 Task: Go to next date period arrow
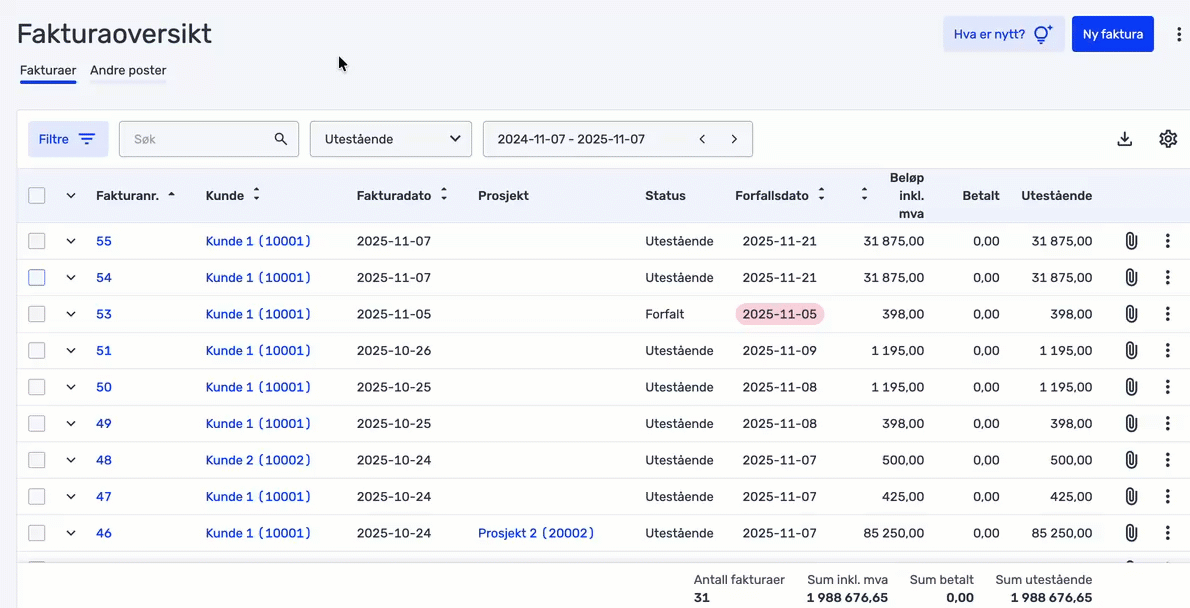coord(734,139)
